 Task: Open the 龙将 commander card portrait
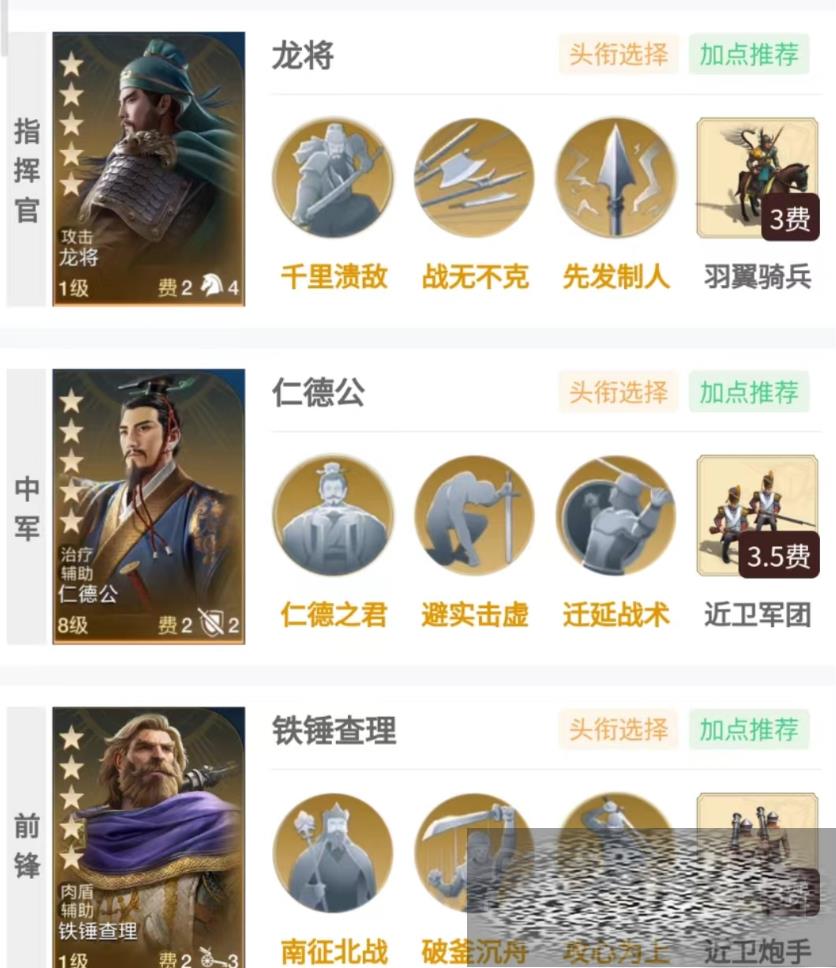[149, 169]
